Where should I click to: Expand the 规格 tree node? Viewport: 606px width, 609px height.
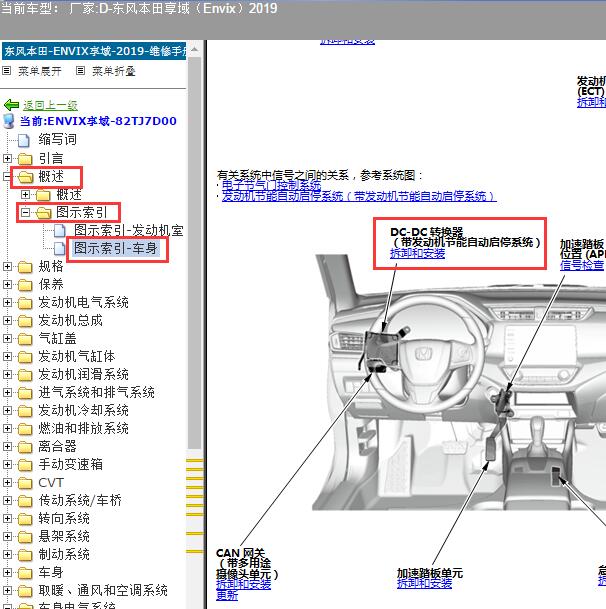pos(7,266)
